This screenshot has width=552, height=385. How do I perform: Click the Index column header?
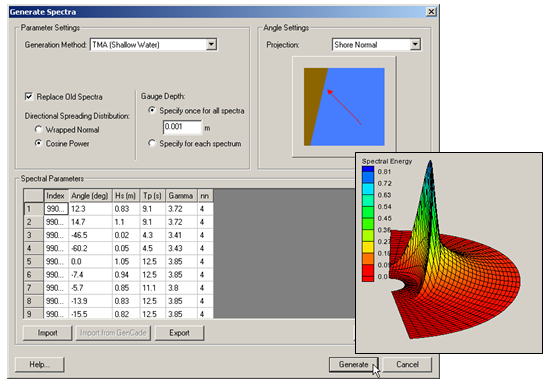tap(56, 196)
